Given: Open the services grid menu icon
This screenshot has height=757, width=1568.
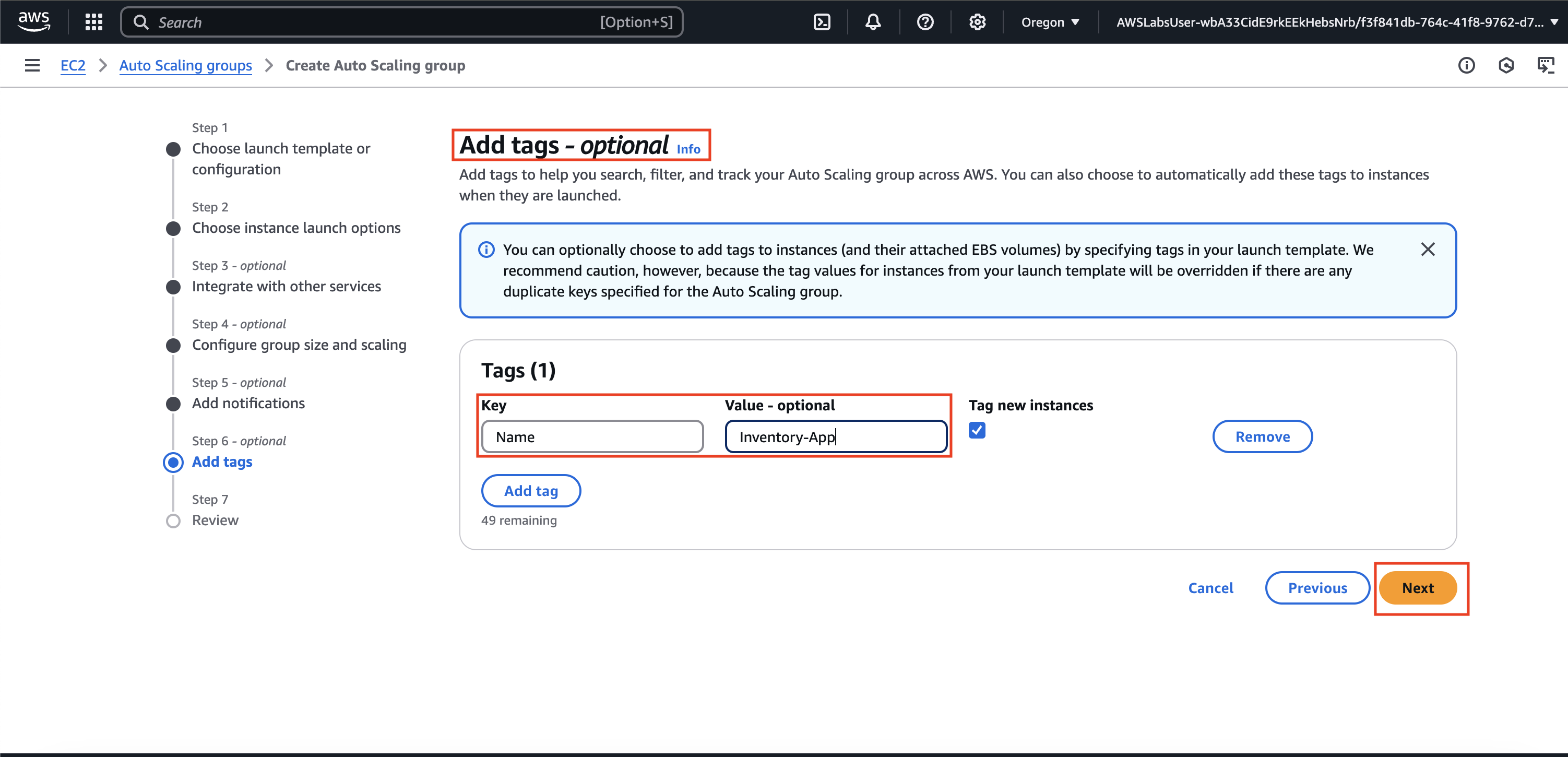Looking at the screenshot, I should click(x=93, y=22).
